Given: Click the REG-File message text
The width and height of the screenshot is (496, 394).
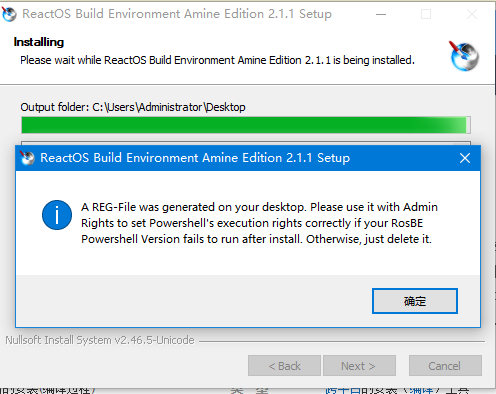Looking at the screenshot, I should click(259, 223).
